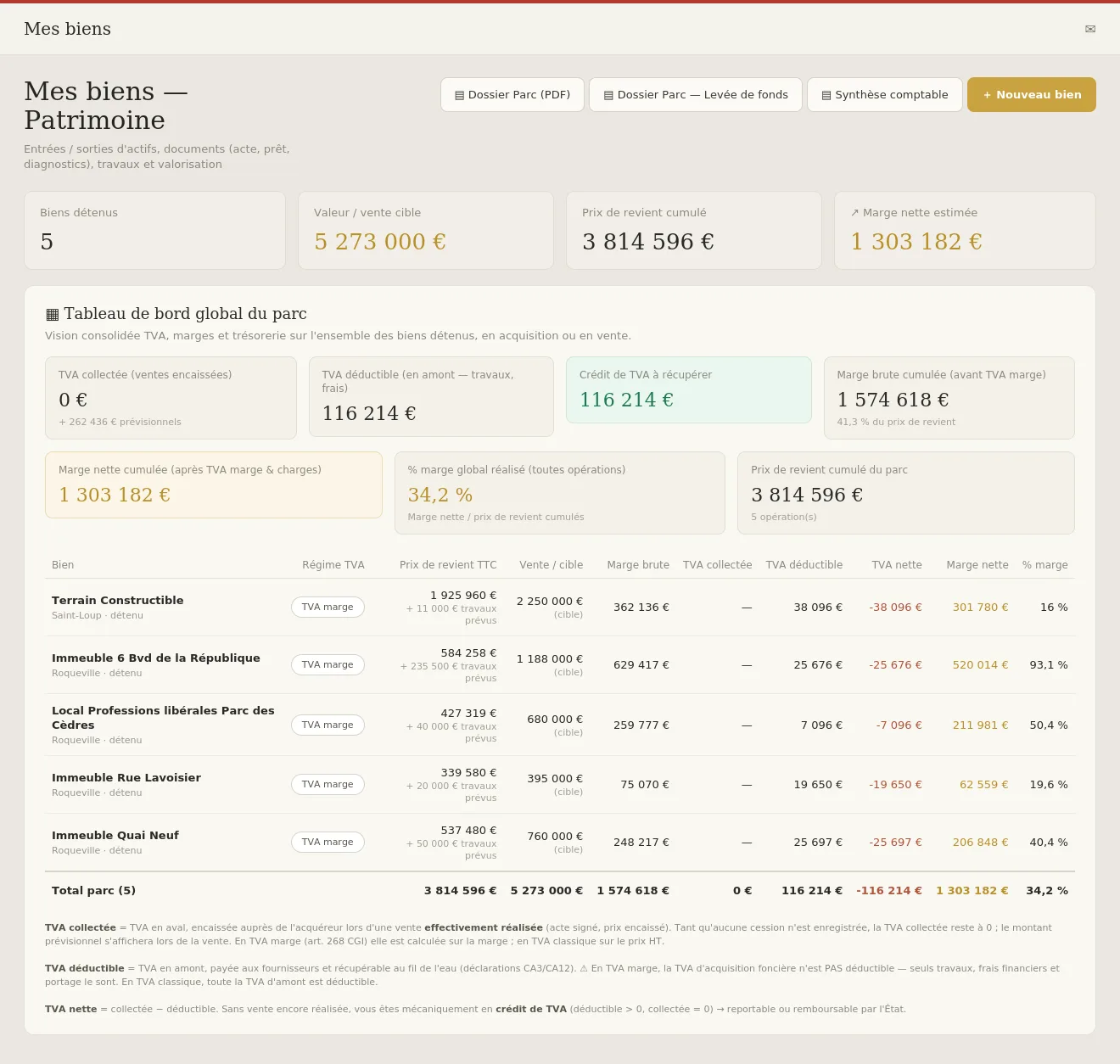The image size is (1120, 1064).
Task: Click TVA marge badge for Immeuble Quai Neuf
Action: tap(328, 843)
